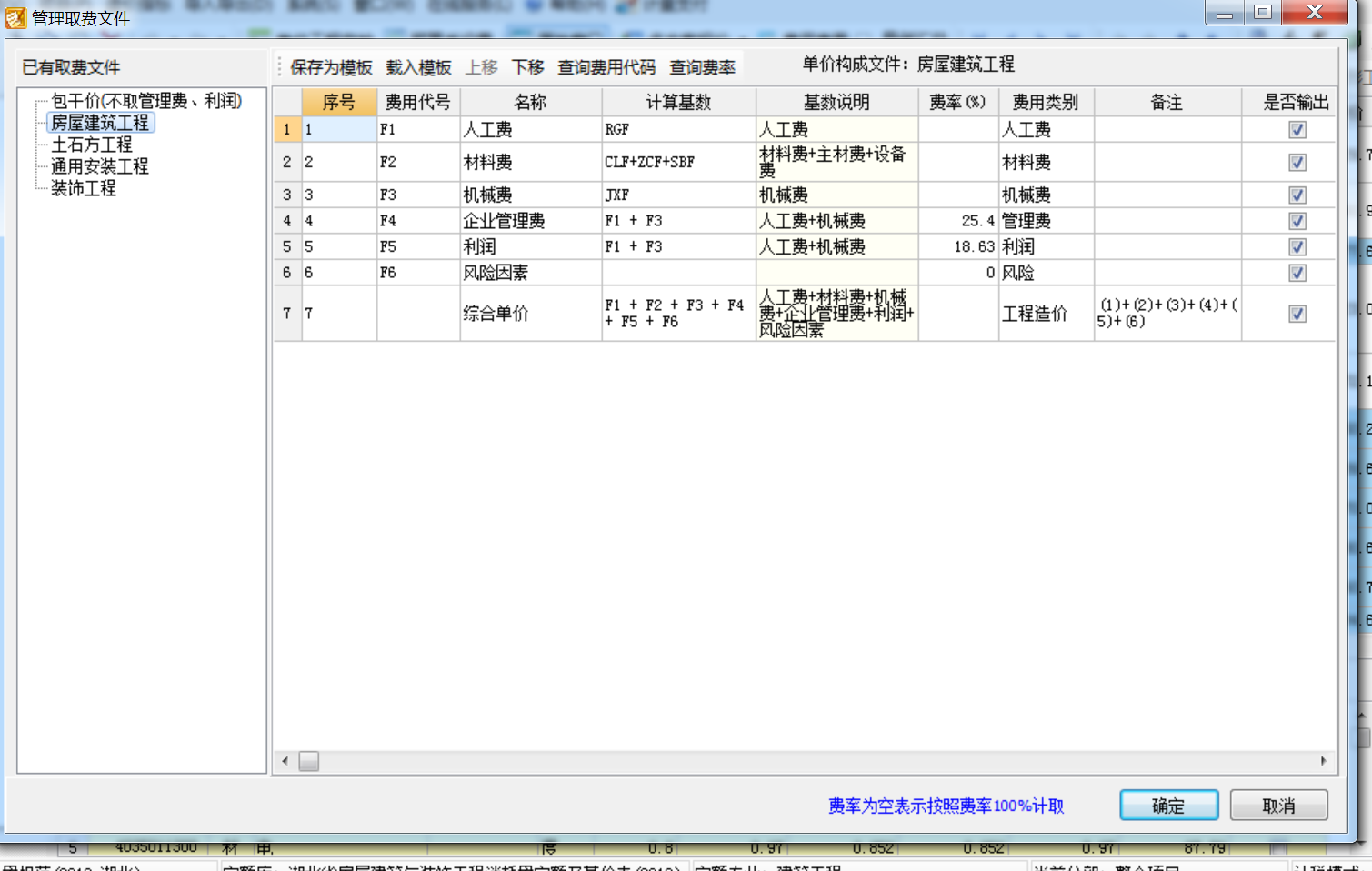The width and height of the screenshot is (1372, 871).
Task: Click 下移 to move row down
Action: [x=527, y=67]
